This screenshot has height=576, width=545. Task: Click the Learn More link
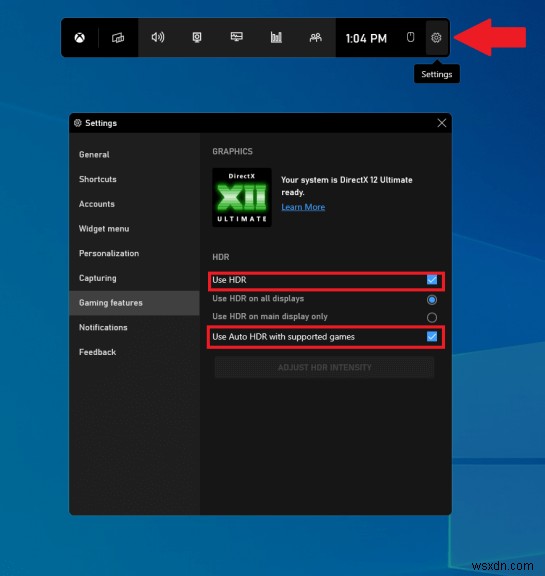303,207
